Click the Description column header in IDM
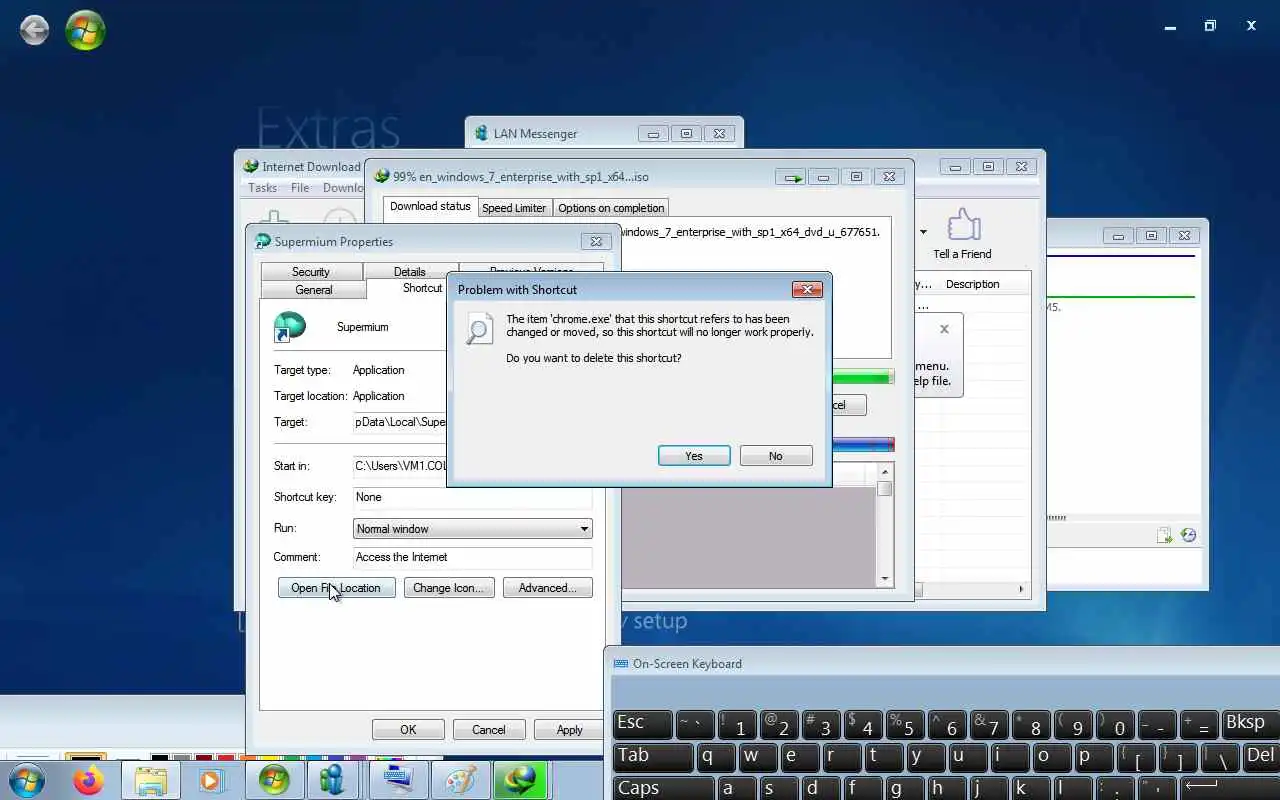 (x=973, y=284)
